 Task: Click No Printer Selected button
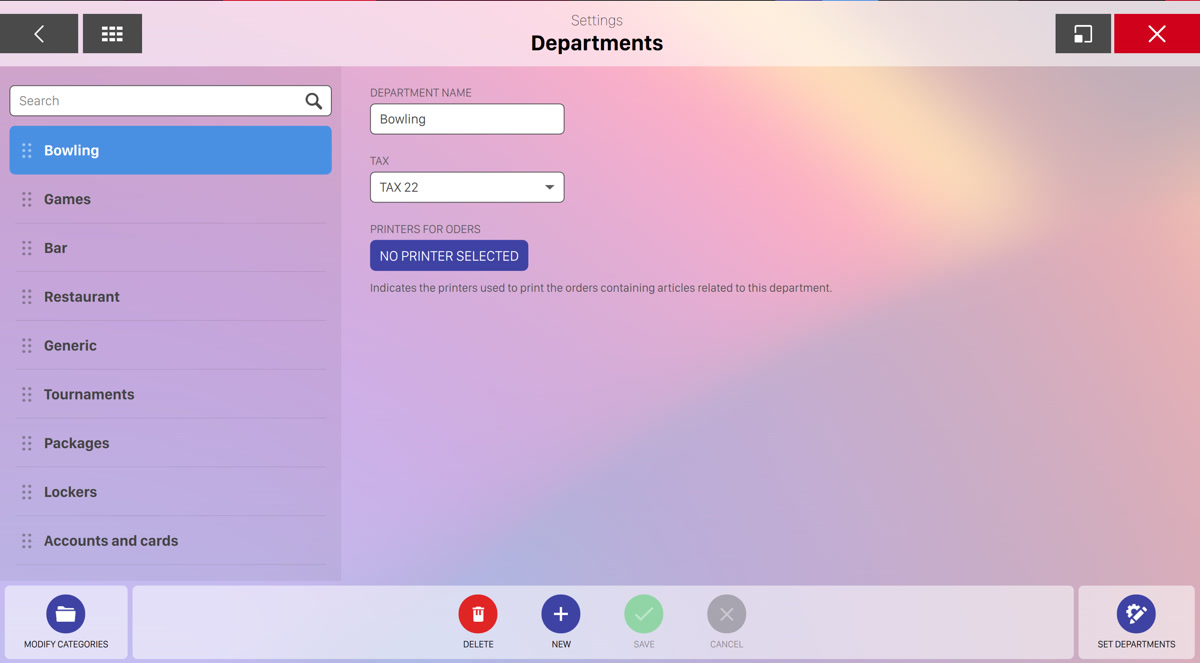449,256
